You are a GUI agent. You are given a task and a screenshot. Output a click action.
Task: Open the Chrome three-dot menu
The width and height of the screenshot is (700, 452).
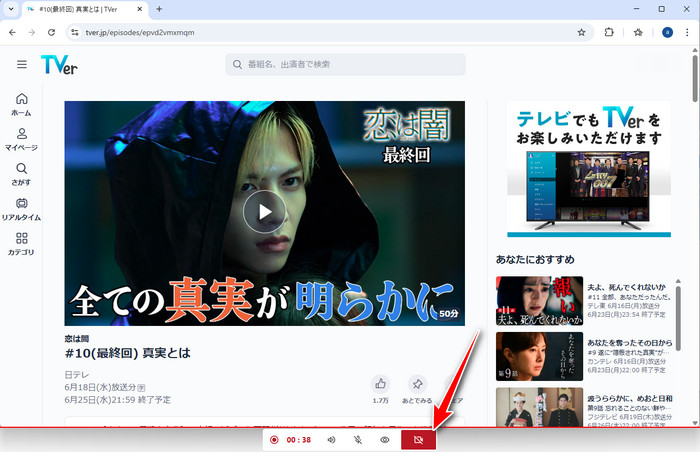[x=687, y=32]
